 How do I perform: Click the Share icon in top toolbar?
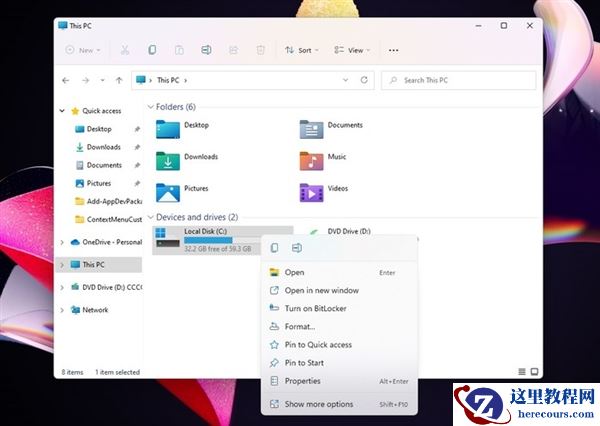pyautogui.click(x=233, y=50)
